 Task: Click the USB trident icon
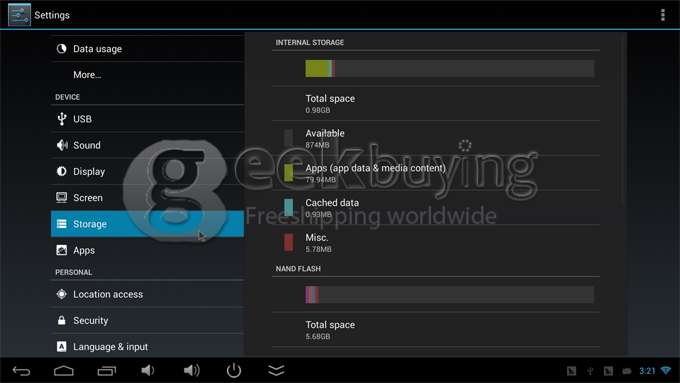click(62, 118)
